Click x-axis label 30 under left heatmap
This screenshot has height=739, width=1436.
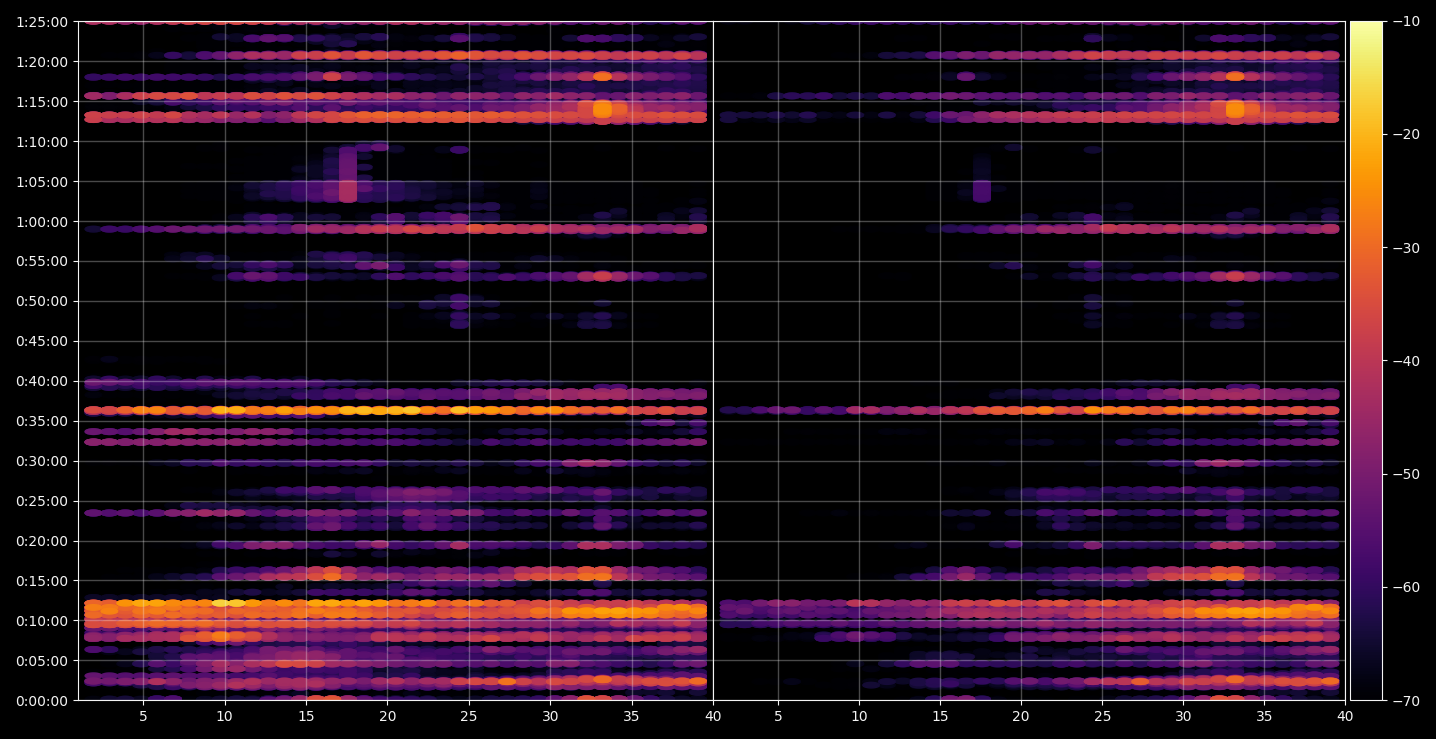tap(550, 716)
